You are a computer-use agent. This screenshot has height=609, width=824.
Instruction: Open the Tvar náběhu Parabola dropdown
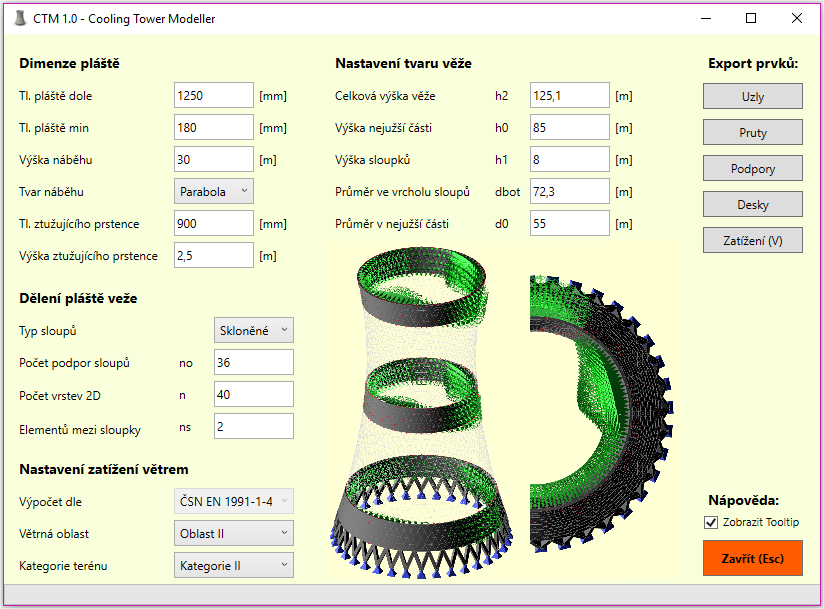coord(214,191)
